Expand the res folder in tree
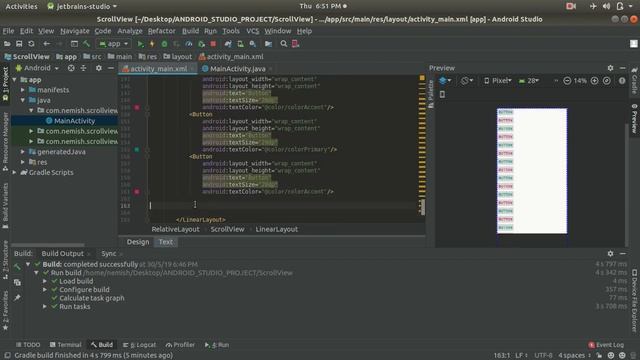The width and height of the screenshot is (640, 360). click(23, 162)
